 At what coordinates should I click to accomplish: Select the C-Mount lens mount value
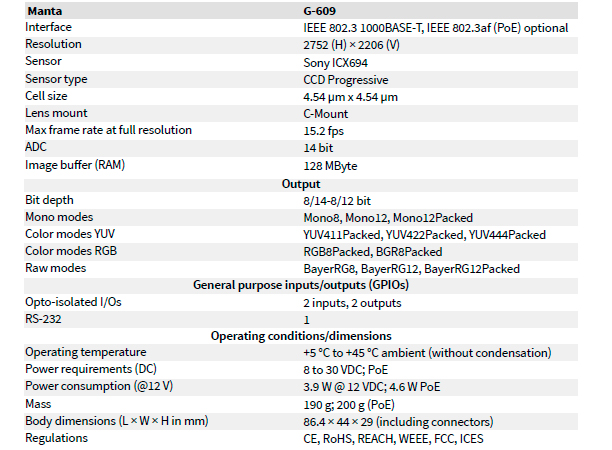pos(326,114)
